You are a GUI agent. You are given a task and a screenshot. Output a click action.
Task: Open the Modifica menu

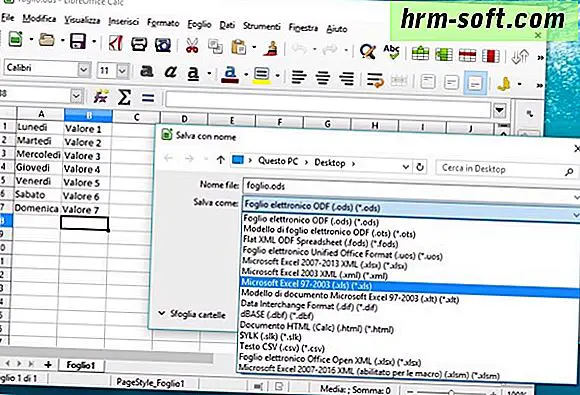[x=39, y=18]
